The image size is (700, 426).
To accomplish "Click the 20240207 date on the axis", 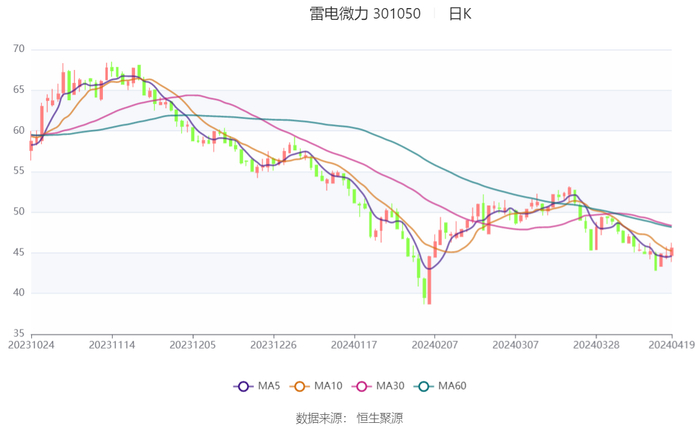I will [434, 345].
